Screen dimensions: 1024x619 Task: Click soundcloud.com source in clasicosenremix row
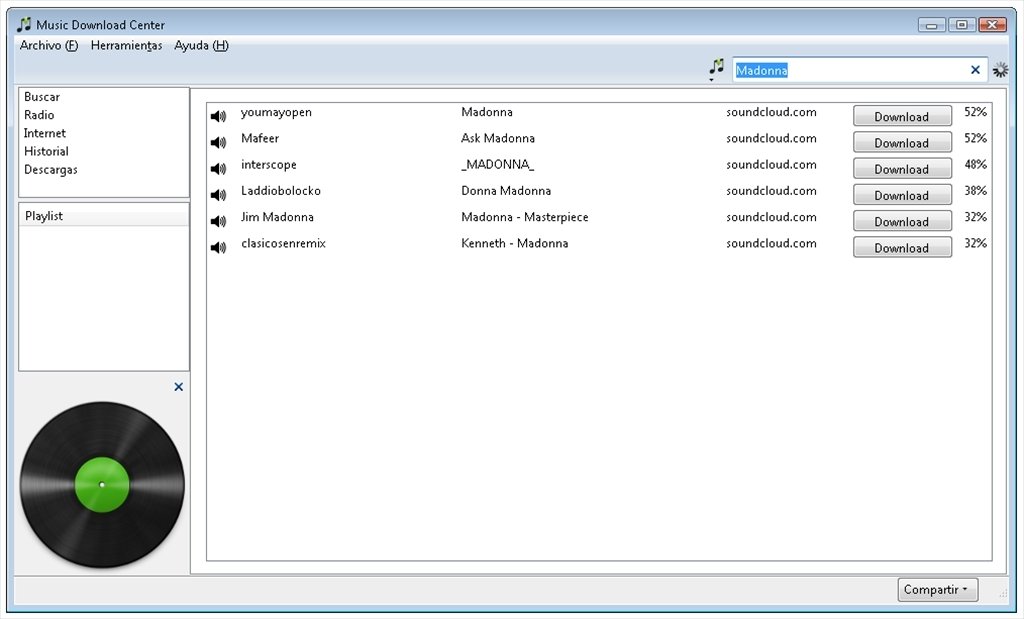771,243
